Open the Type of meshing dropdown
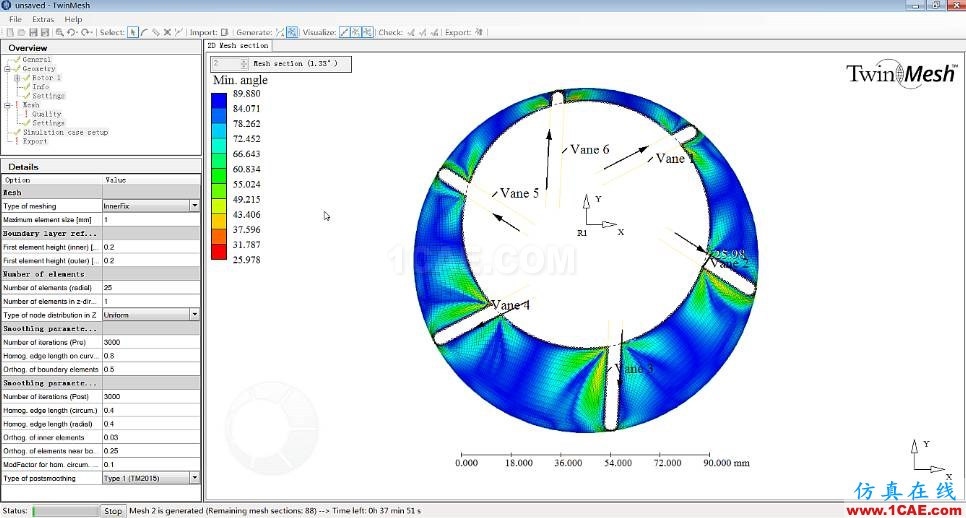The width and height of the screenshot is (966, 518). [x=194, y=206]
